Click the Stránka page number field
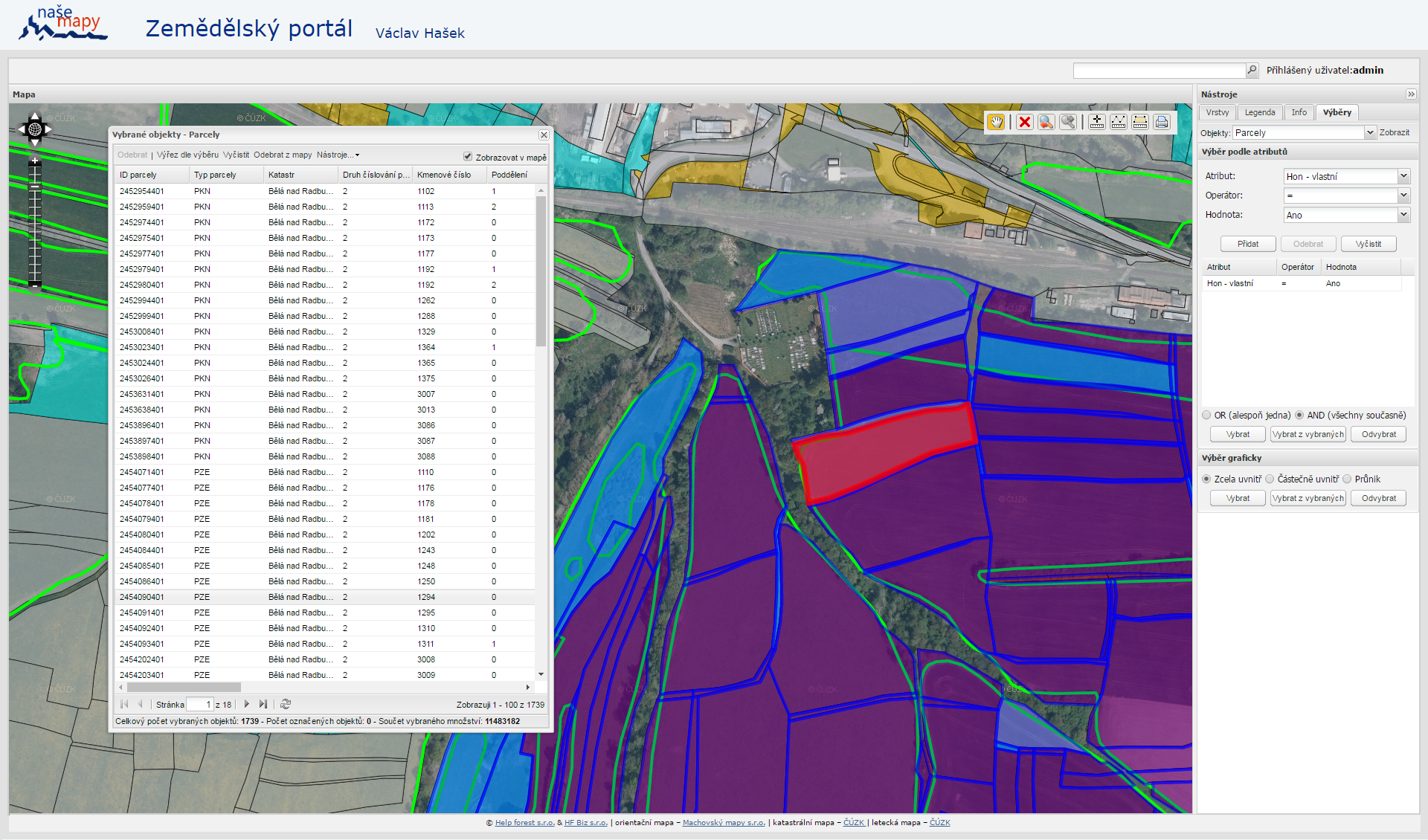Screen dimensions: 1428x840 pos(199,704)
